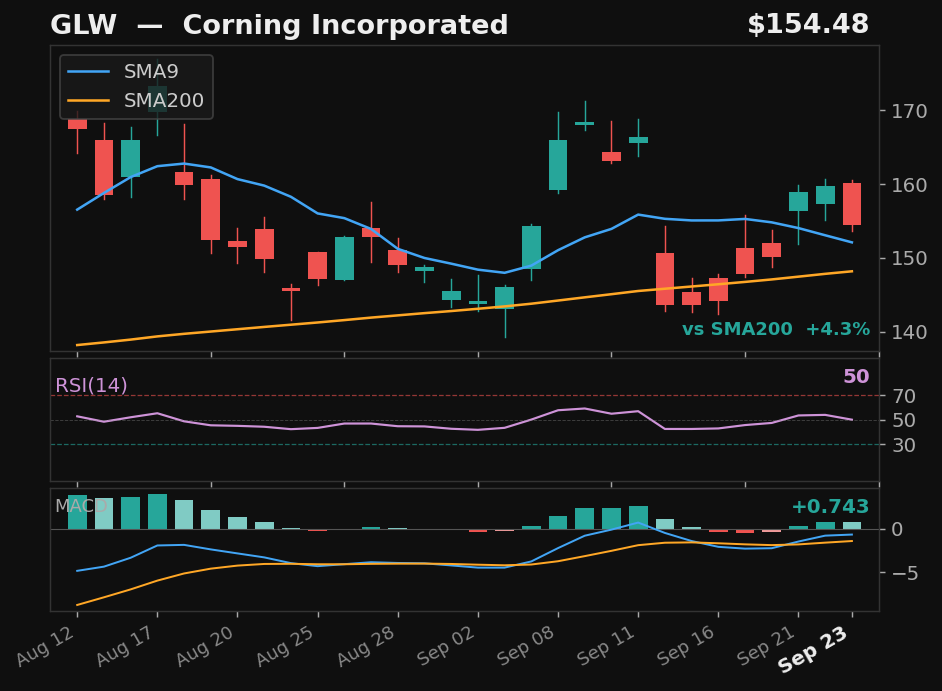The width and height of the screenshot is (942, 691).
Task: Click the SMA9 legend label
Action: [151, 72]
